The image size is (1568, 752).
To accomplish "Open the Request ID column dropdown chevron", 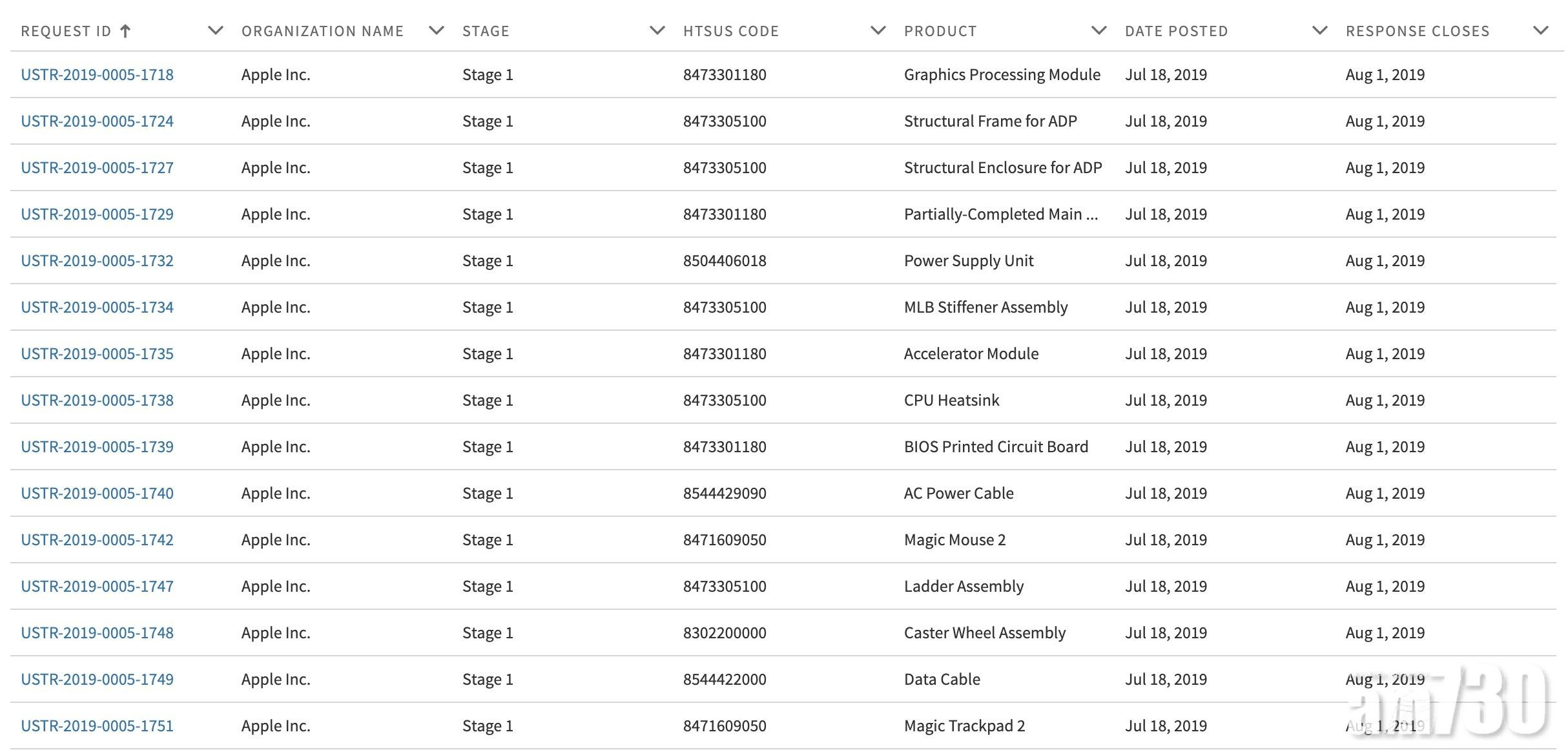I will pos(216,30).
